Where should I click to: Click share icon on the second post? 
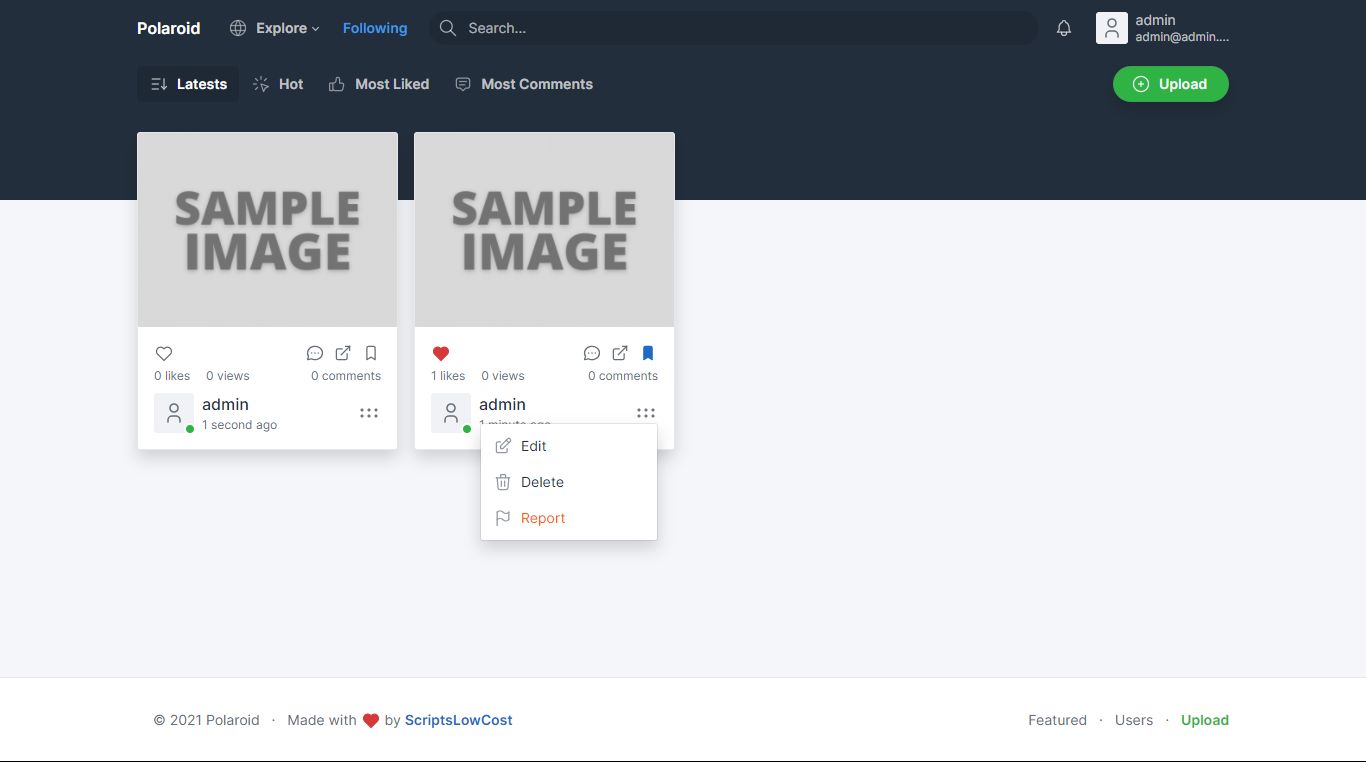click(x=620, y=353)
